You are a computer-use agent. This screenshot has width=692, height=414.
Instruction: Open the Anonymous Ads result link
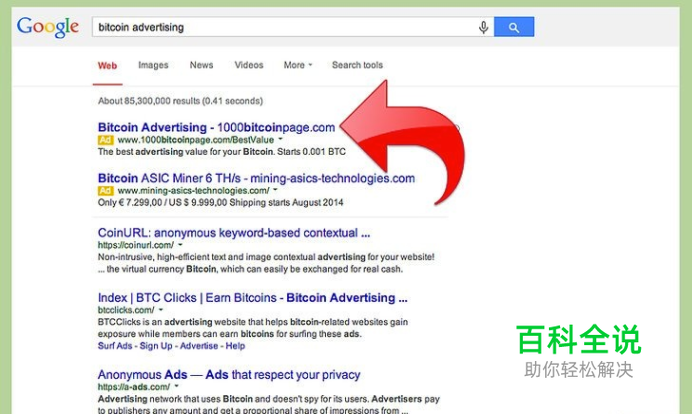click(x=229, y=374)
